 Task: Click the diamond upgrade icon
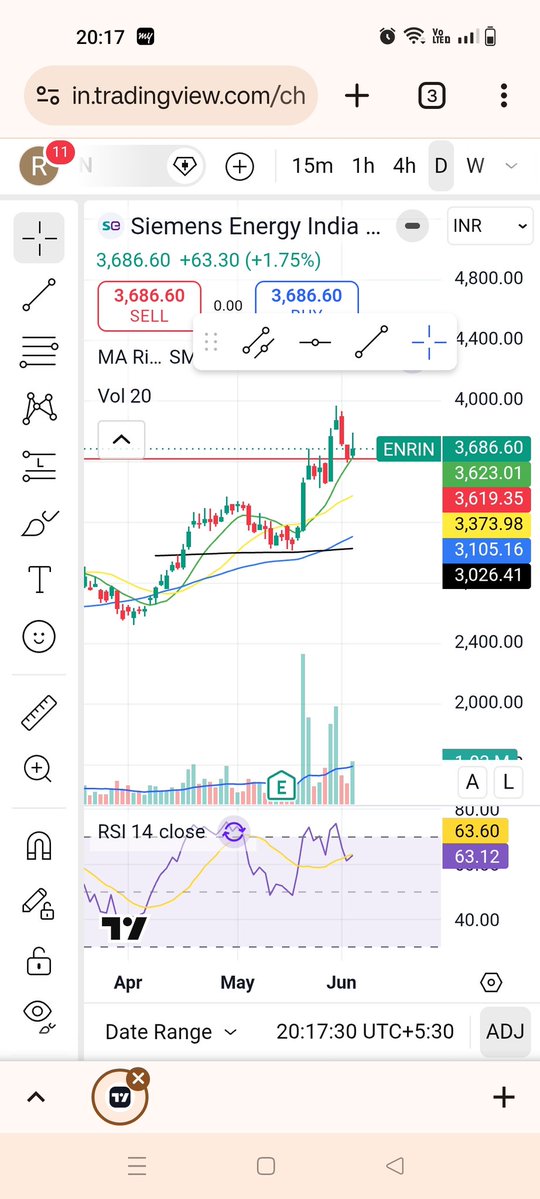tap(184, 166)
